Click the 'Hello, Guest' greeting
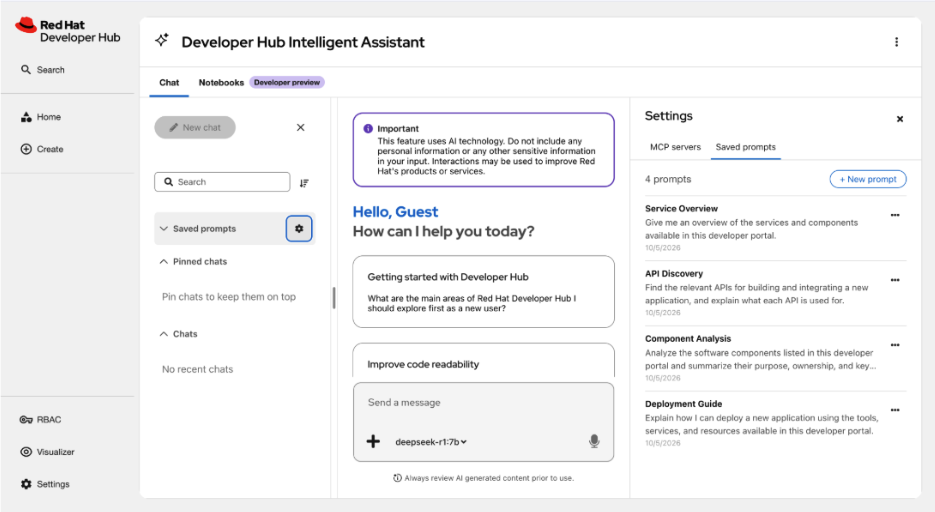Image resolution: width=935 pixels, height=512 pixels. tap(395, 212)
